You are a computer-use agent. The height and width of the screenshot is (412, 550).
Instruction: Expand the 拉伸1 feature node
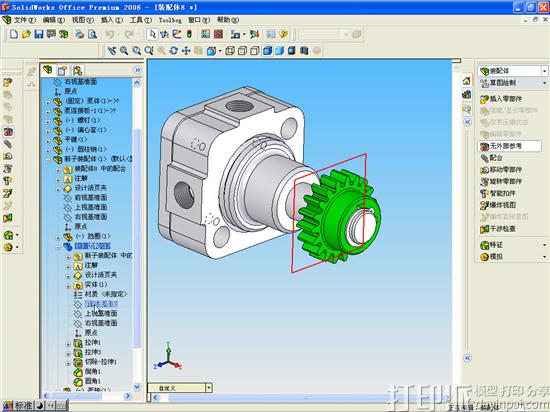[68, 344]
